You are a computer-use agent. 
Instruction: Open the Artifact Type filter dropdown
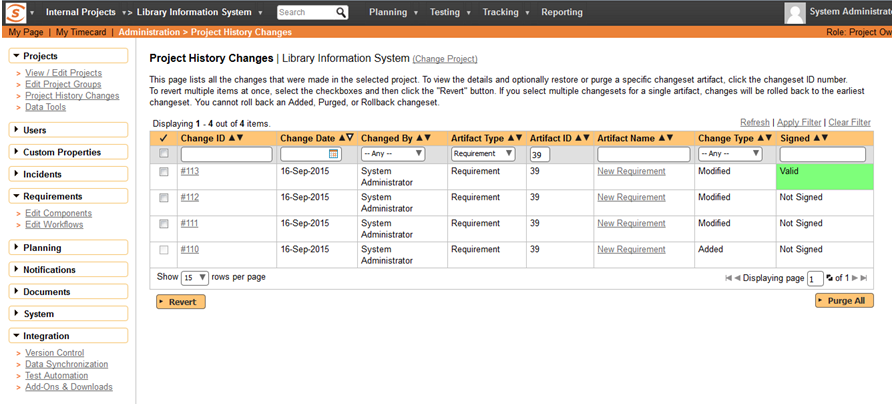tap(483, 154)
